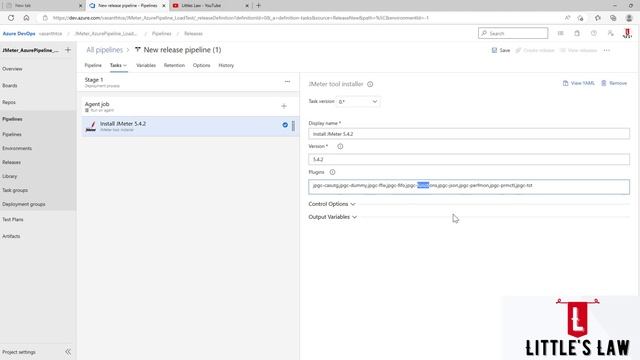This screenshot has width=640, height=360.
Task: Open a new browser tab
Action: point(258,6)
